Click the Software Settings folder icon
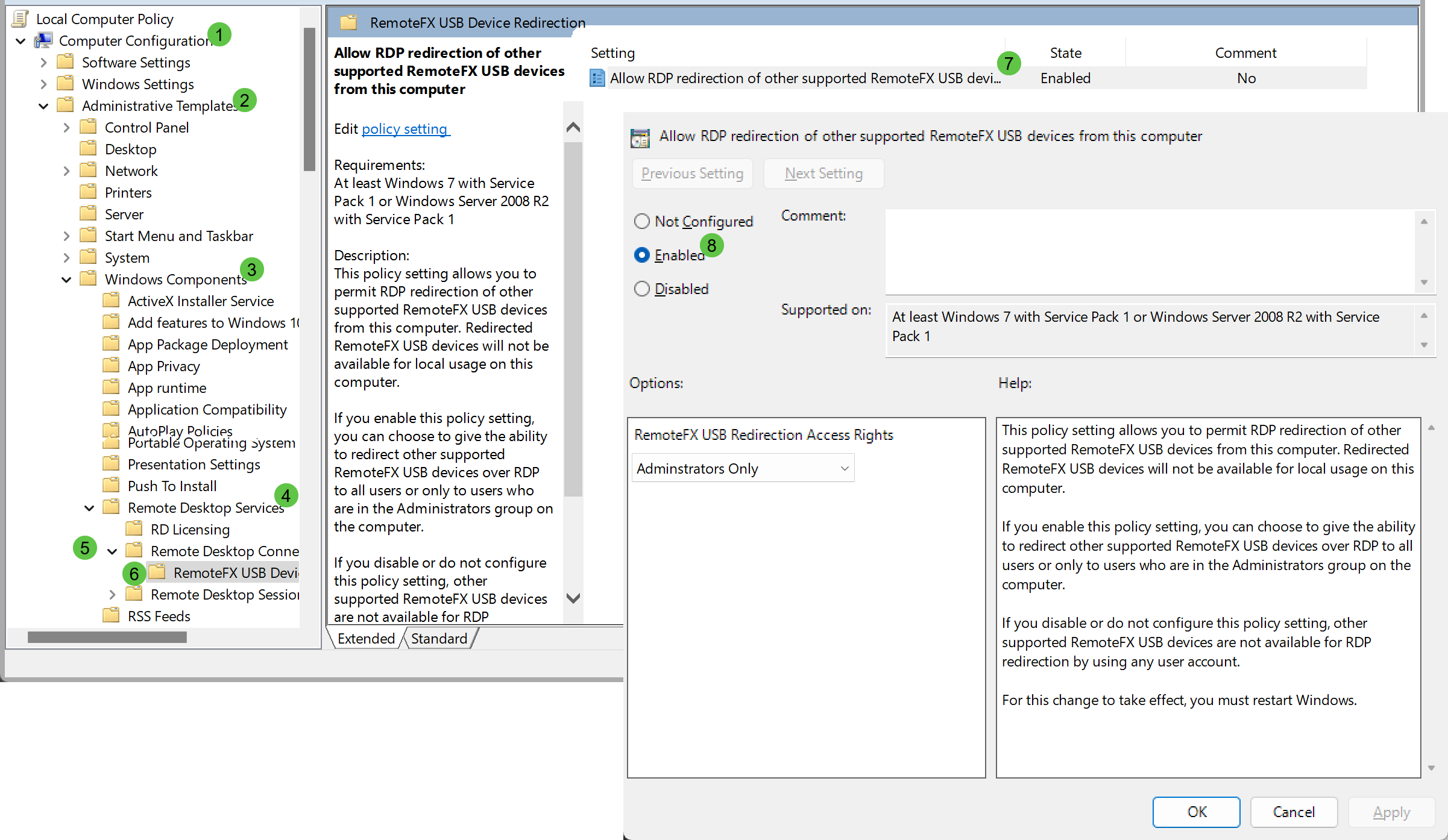The height and width of the screenshot is (840, 1448). (x=65, y=62)
